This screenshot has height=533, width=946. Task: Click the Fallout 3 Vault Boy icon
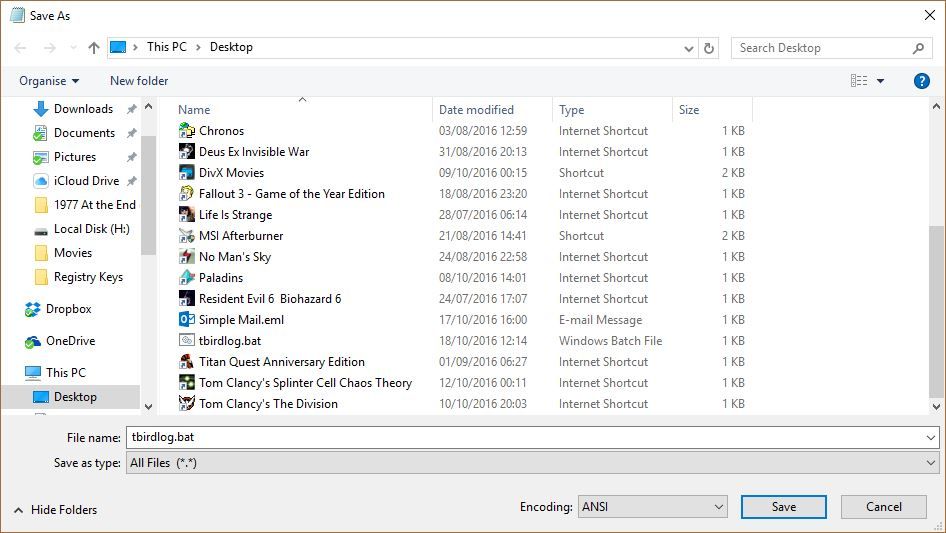pos(186,194)
